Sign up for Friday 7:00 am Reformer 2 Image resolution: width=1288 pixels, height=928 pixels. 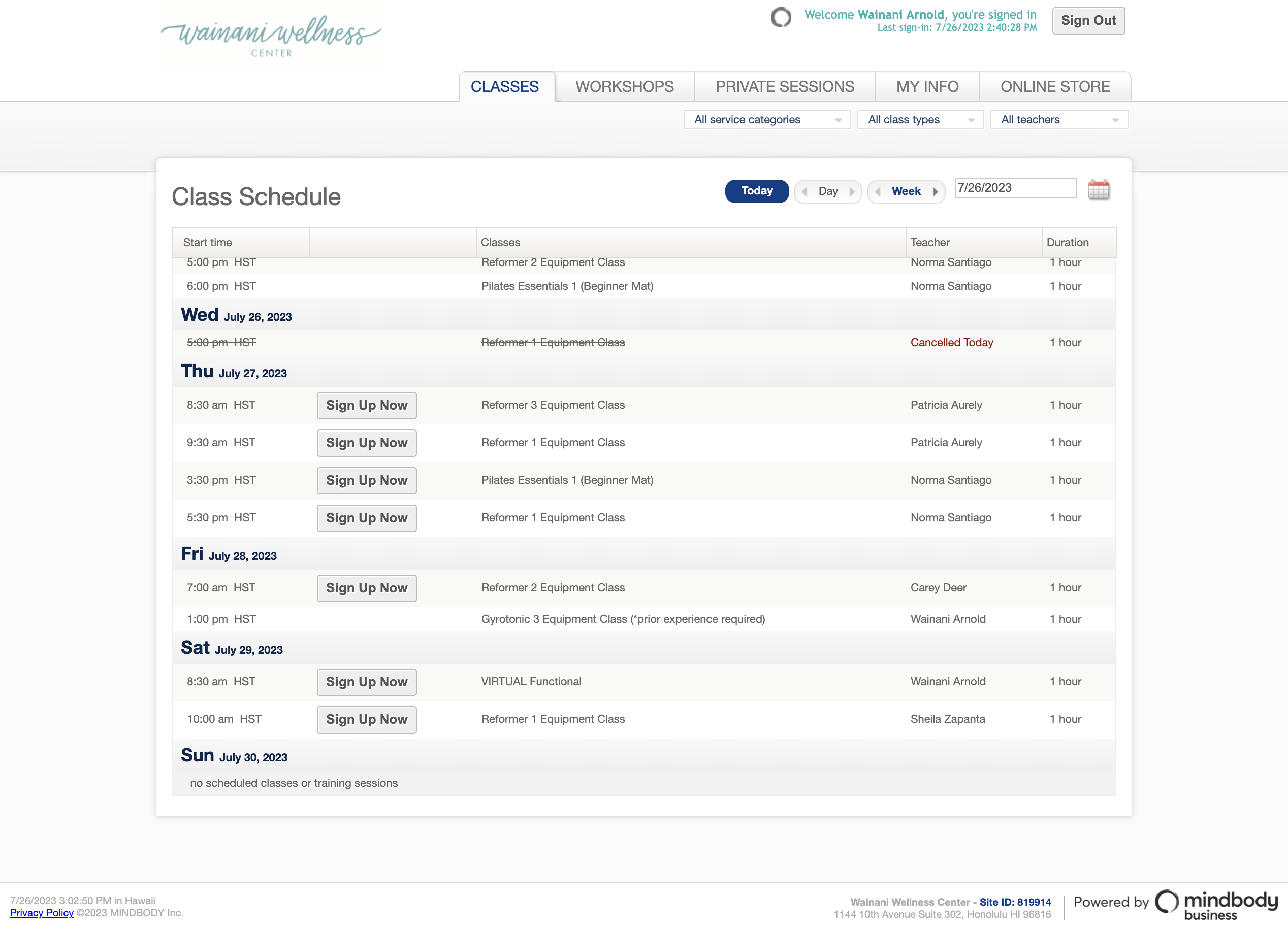click(x=366, y=588)
